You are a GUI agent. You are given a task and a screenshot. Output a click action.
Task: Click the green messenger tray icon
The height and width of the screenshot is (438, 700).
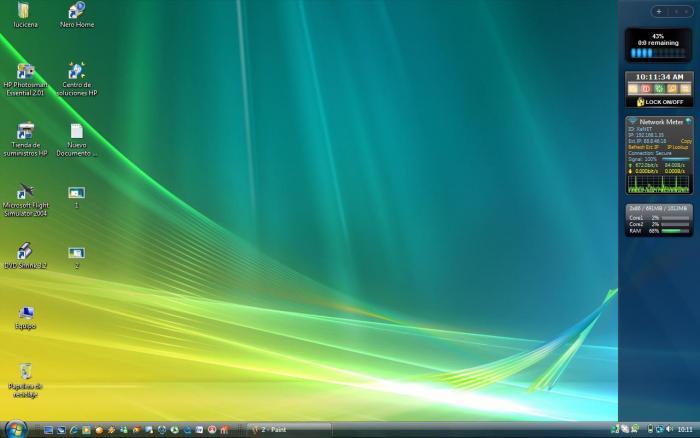pos(635,428)
